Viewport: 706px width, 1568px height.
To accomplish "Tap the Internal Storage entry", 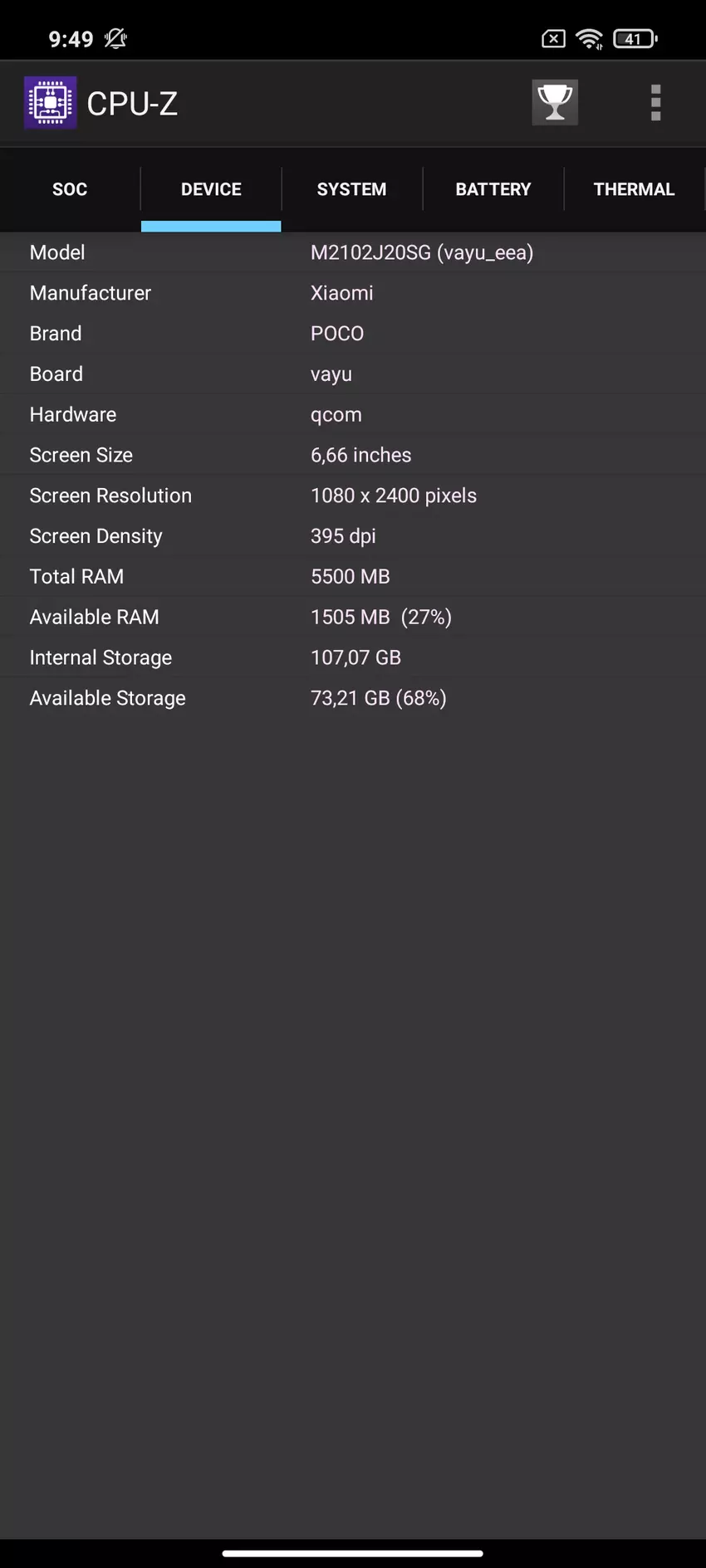I will click(353, 658).
